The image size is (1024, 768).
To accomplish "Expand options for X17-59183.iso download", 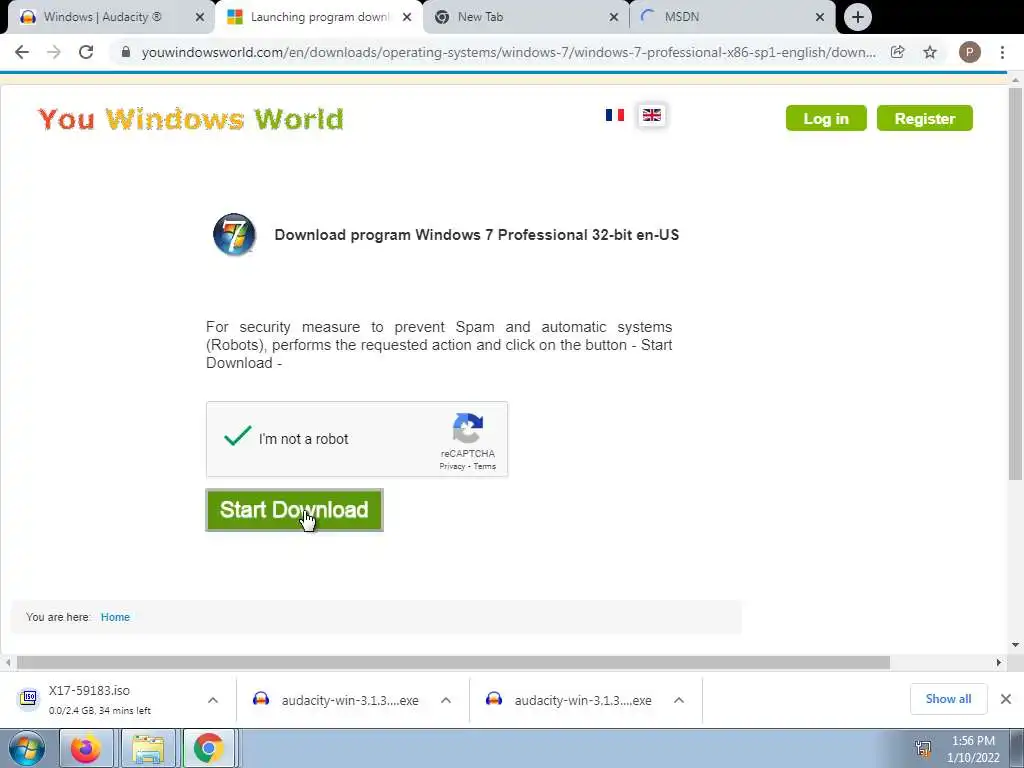I will pos(213,700).
